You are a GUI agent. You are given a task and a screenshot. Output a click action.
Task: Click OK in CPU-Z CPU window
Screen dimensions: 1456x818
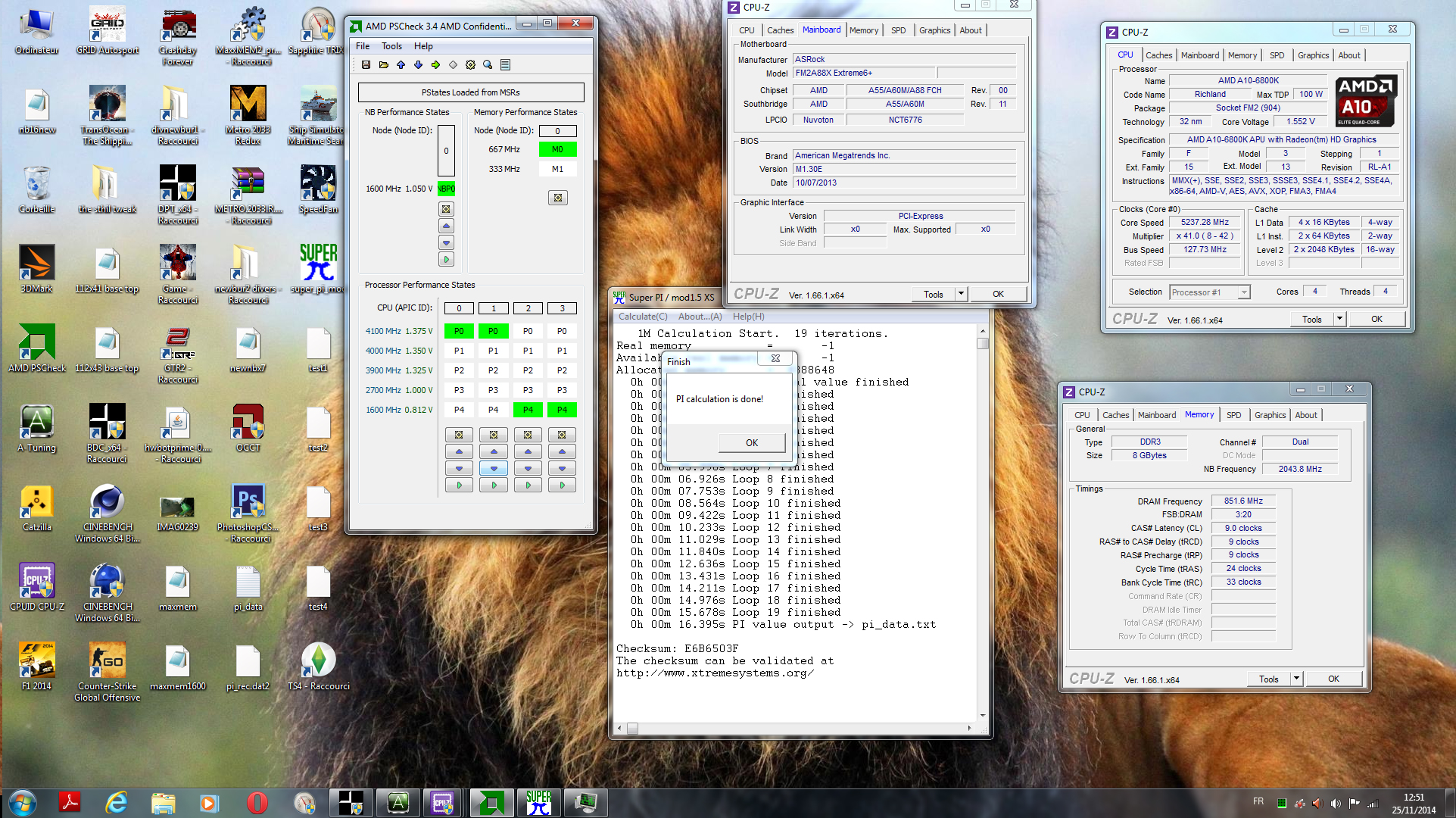point(1376,319)
